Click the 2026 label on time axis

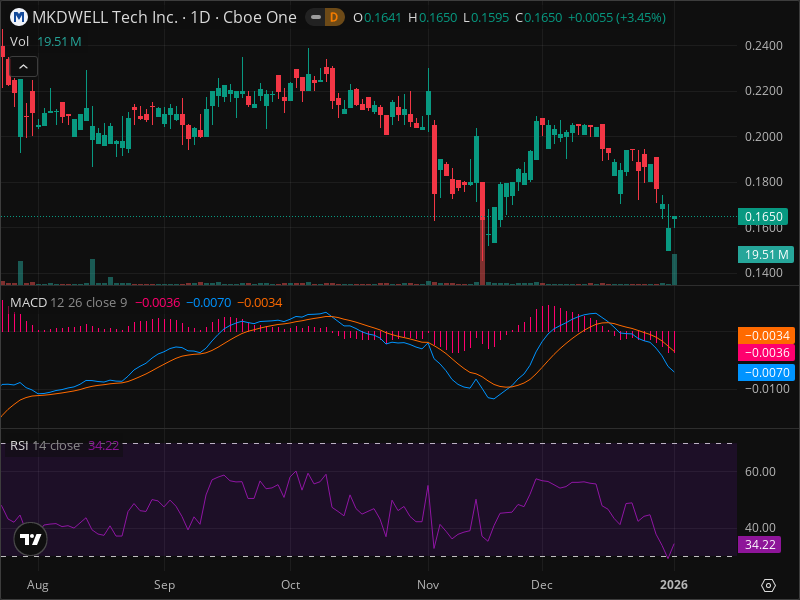click(674, 585)
